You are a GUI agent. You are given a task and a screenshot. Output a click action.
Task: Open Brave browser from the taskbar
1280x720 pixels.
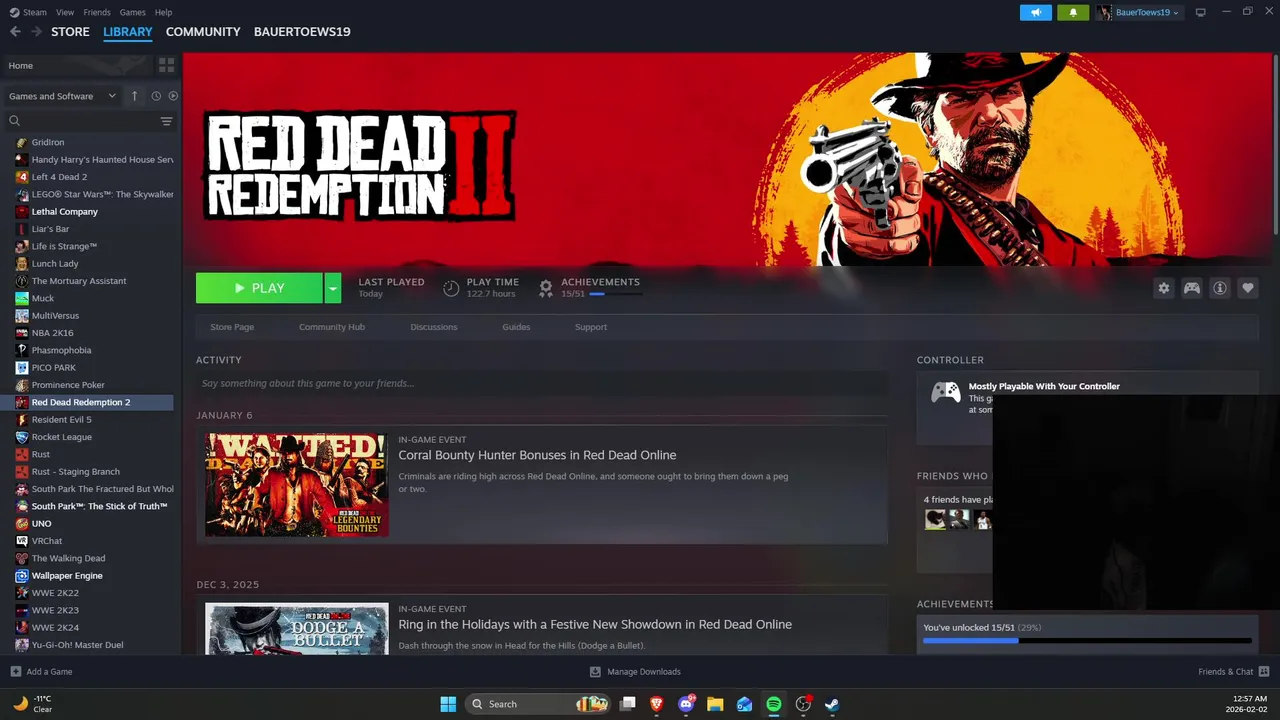click(x=657, y=704)
